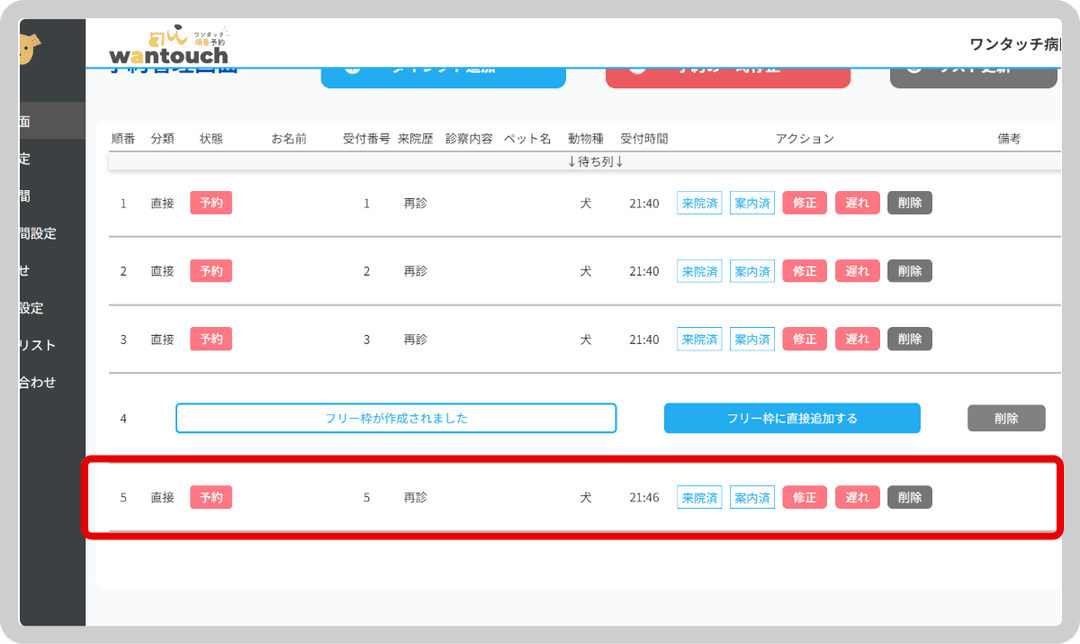Mark row 1 as 来院済
This screenshot has width=1080, height=644.
point(699,203)
